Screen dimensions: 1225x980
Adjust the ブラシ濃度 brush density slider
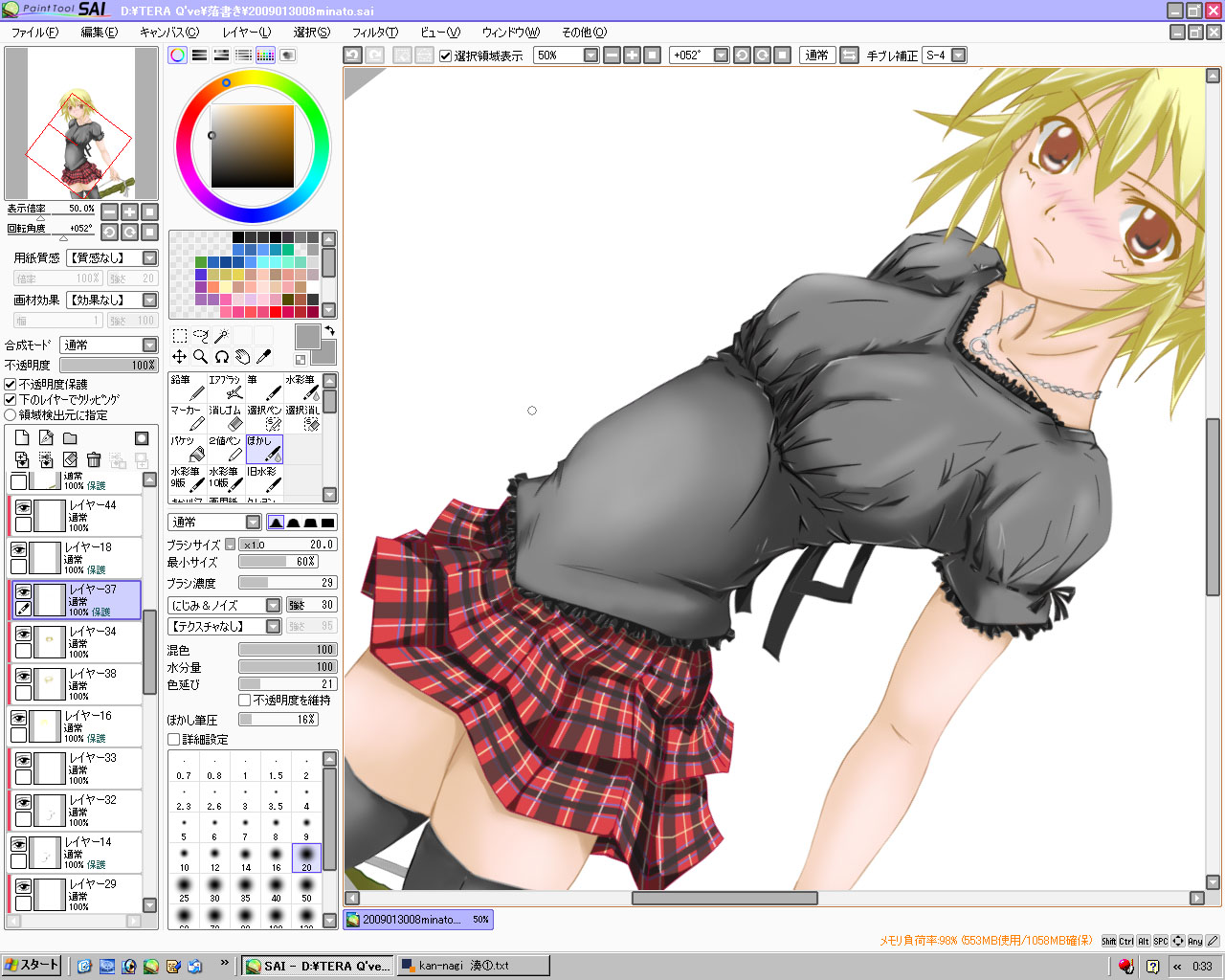point(287,583)
